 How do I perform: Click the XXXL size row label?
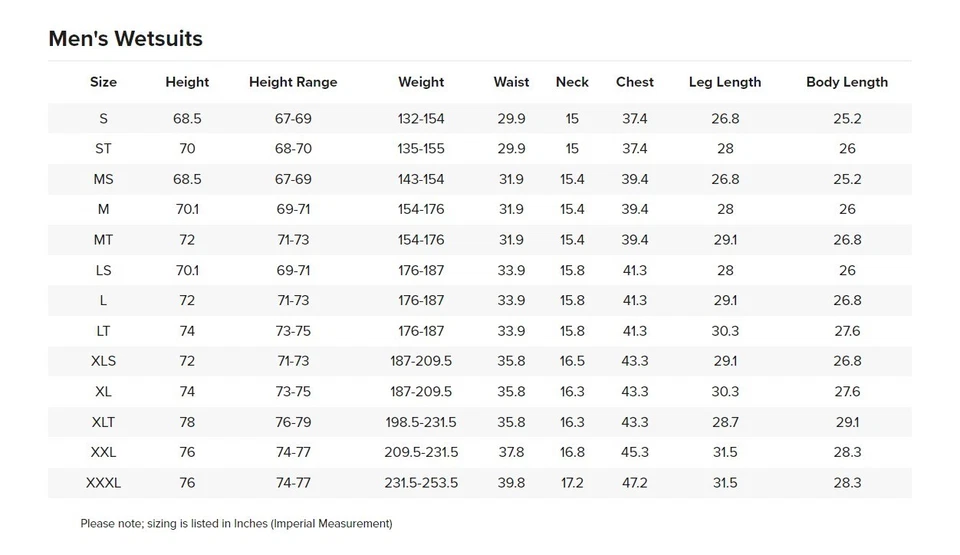point(103,483)
